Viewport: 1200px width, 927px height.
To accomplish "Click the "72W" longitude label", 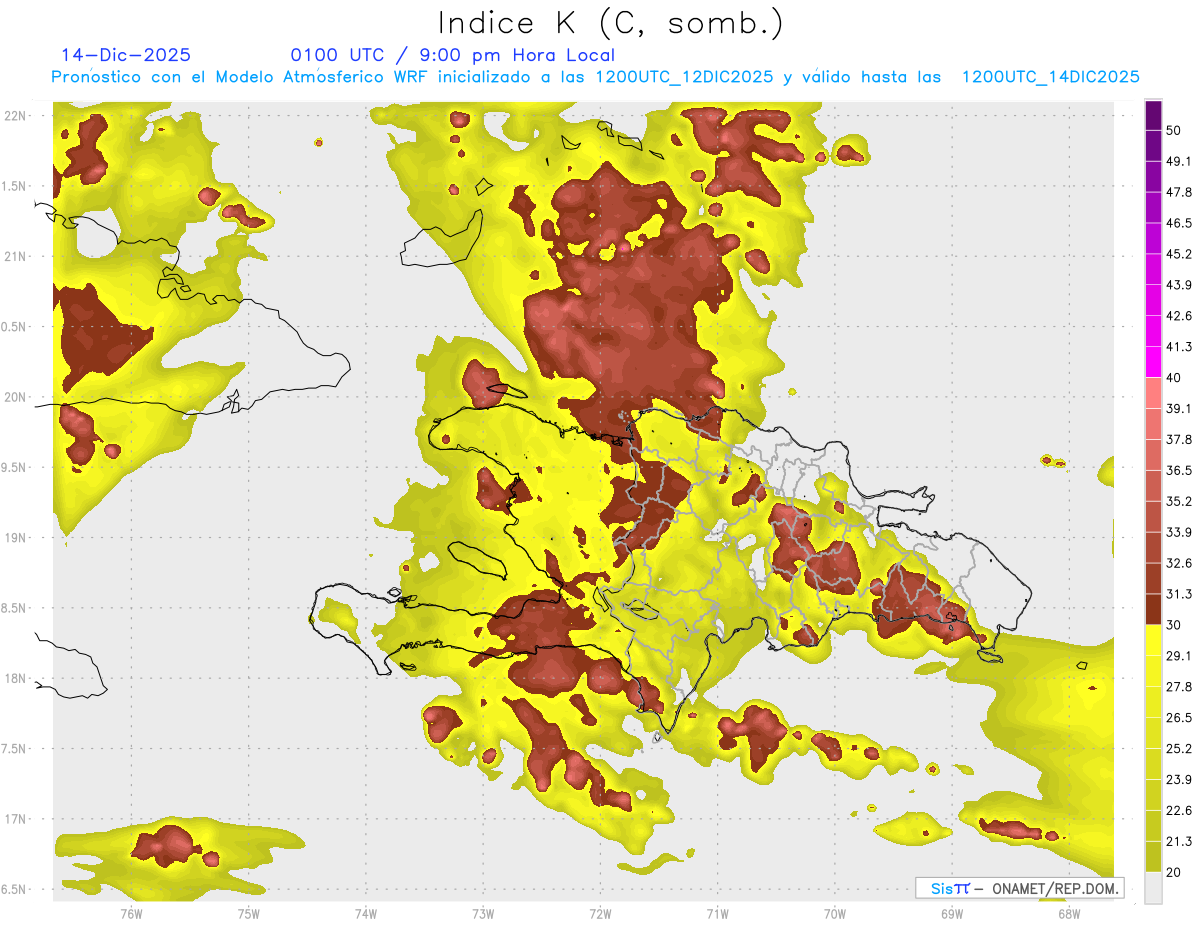I will (x=600, y=914).
